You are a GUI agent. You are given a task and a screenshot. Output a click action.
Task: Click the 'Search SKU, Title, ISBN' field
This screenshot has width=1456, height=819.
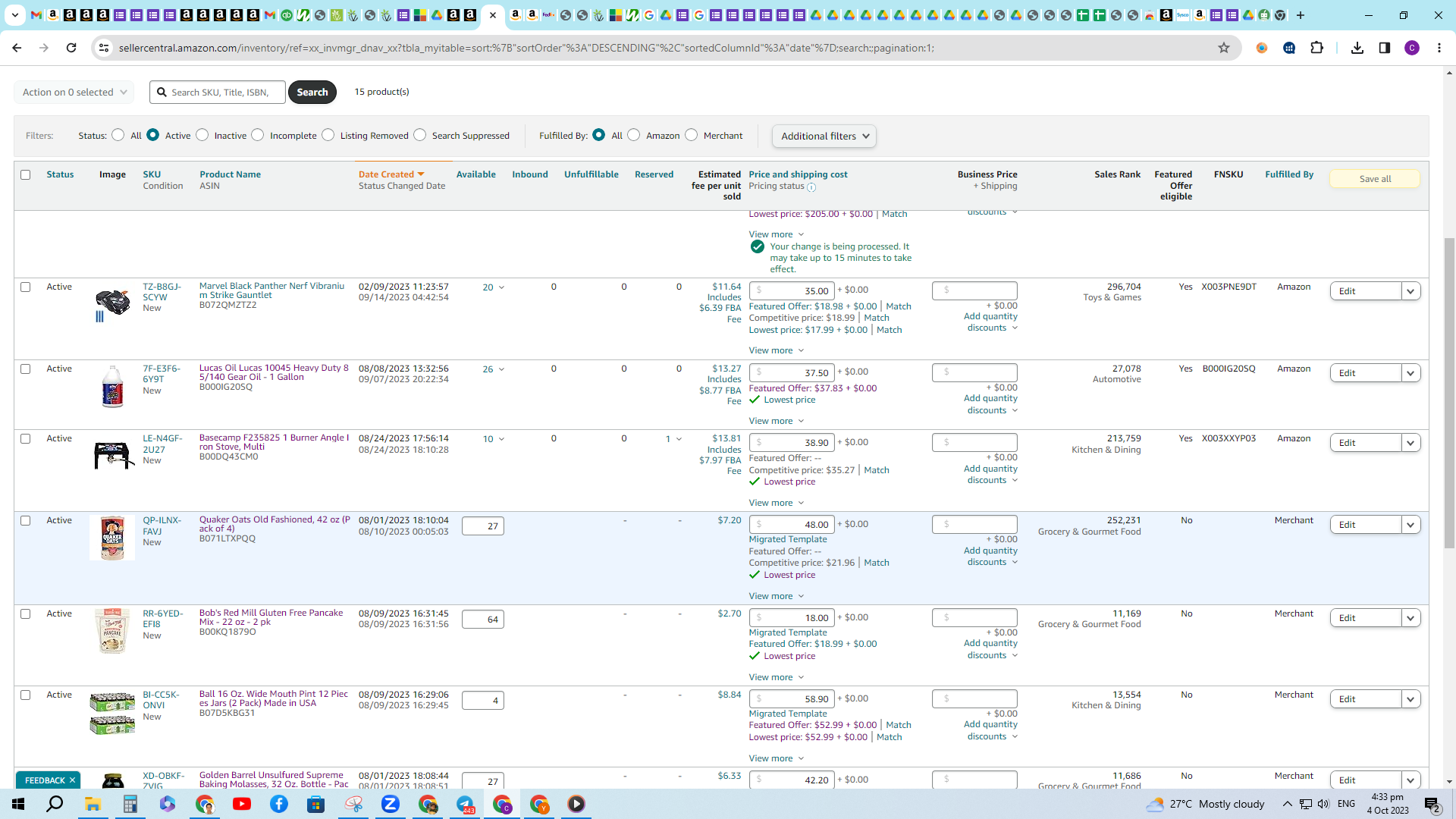point(218,92)
